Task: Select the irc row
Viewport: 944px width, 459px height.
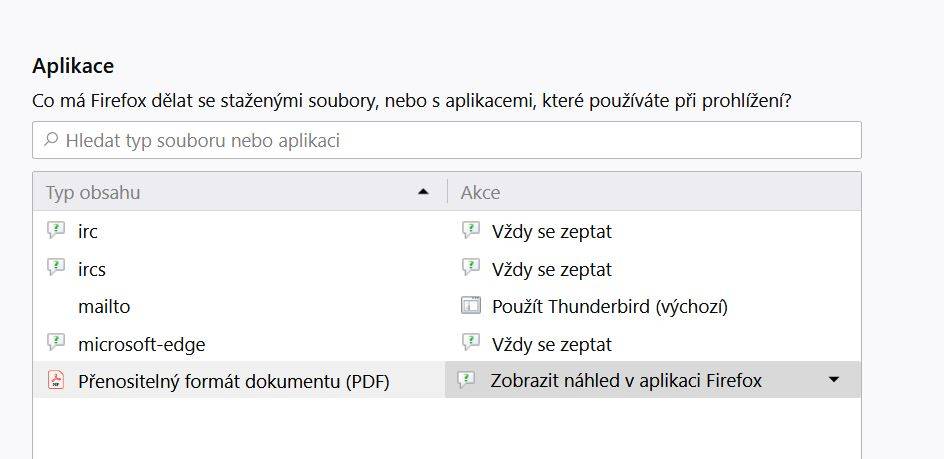Action: [x=447, y=231]
